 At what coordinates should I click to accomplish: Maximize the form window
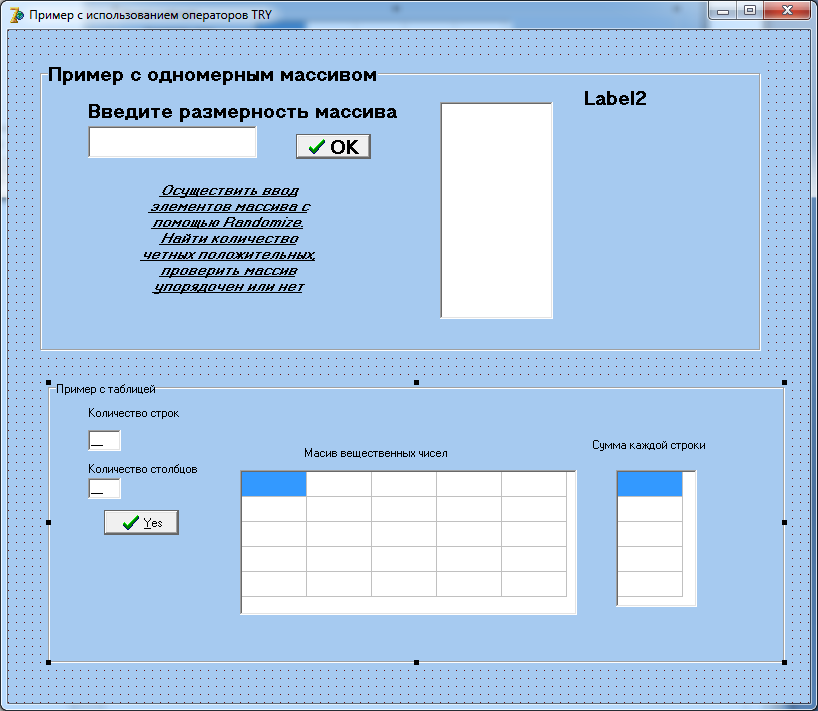coord(750,10)
